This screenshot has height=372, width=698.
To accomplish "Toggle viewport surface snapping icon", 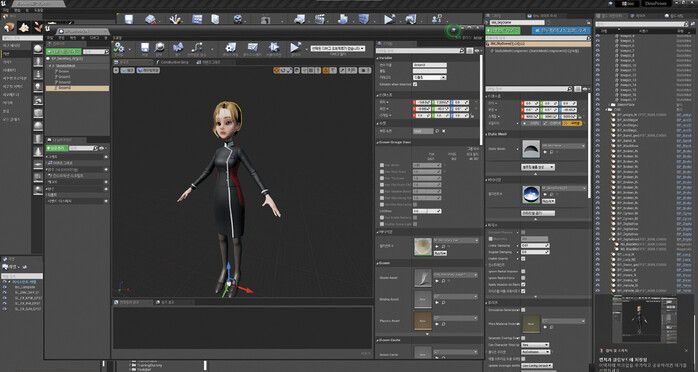I will click(304, 70).
